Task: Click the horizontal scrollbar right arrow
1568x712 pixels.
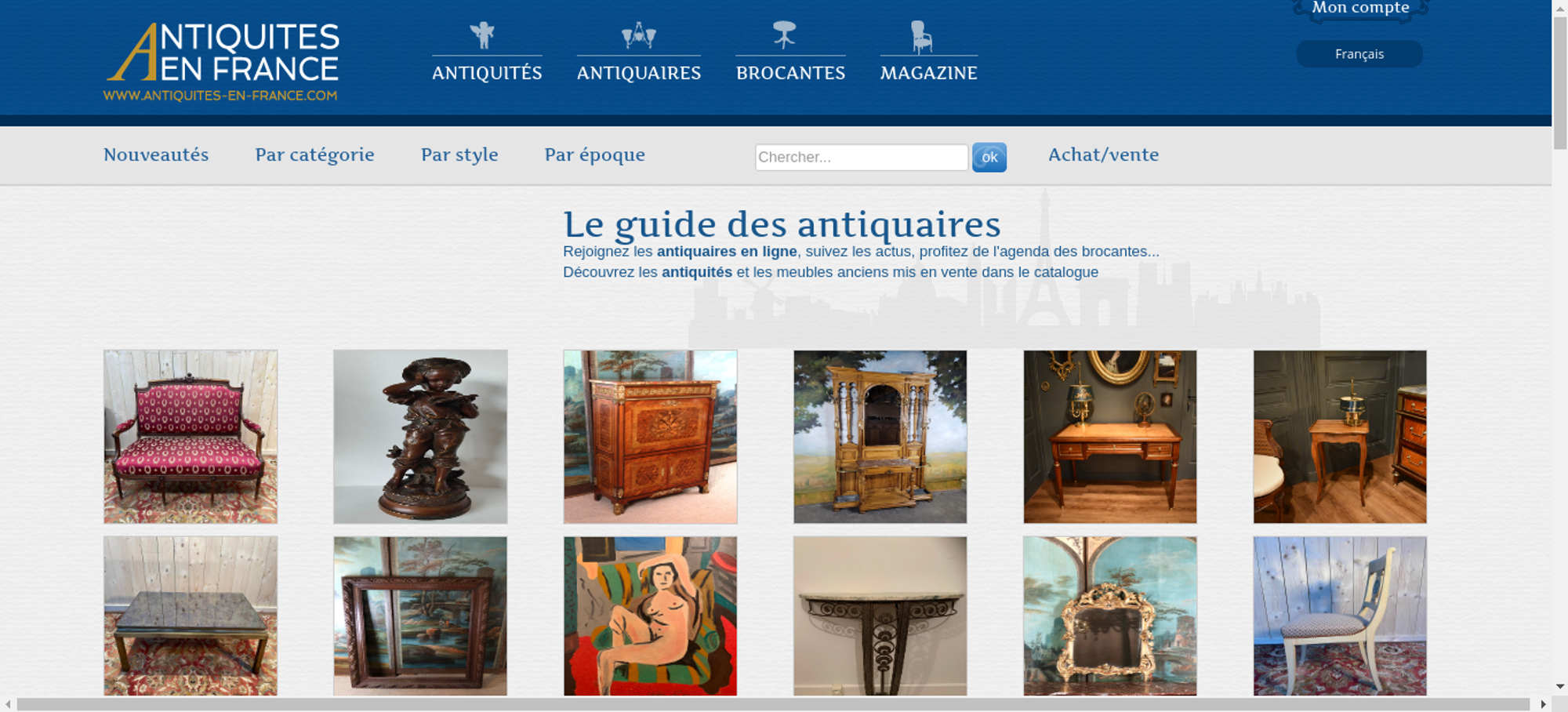Action: pyautogui.click(x=1543, y=704)
